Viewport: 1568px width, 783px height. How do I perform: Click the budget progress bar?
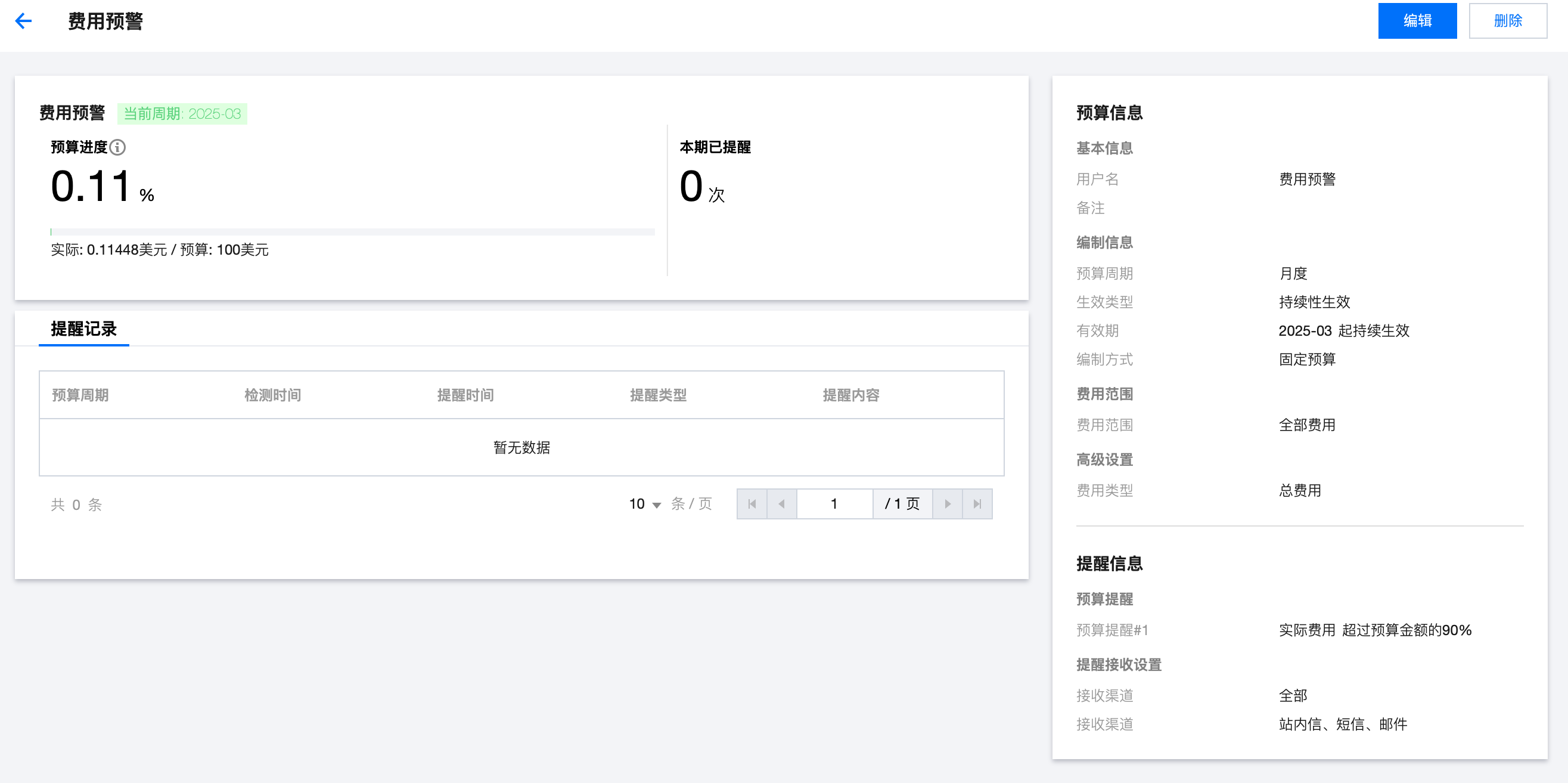click(352, 232)
